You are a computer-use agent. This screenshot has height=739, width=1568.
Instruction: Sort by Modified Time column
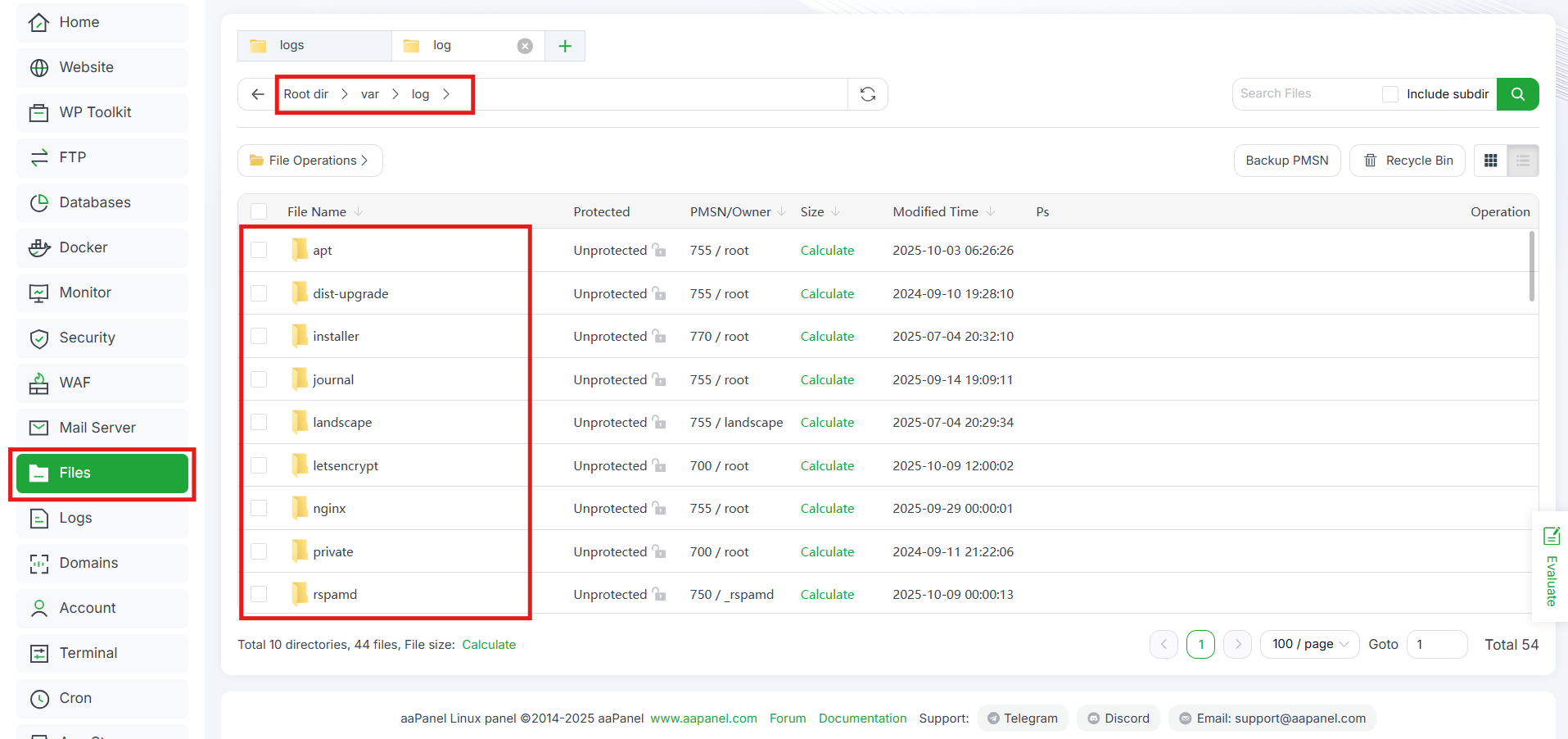[944, 211]
